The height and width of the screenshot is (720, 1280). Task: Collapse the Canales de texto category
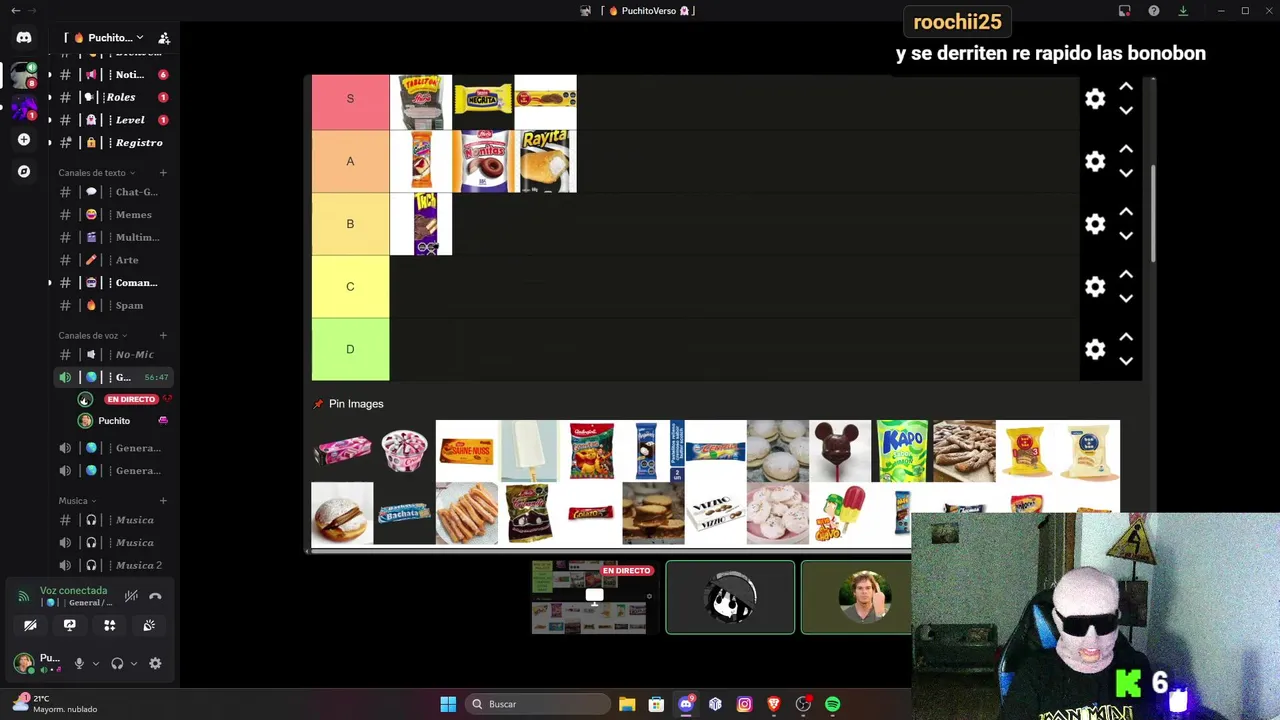pyautogui.click(x=96, y=173)
